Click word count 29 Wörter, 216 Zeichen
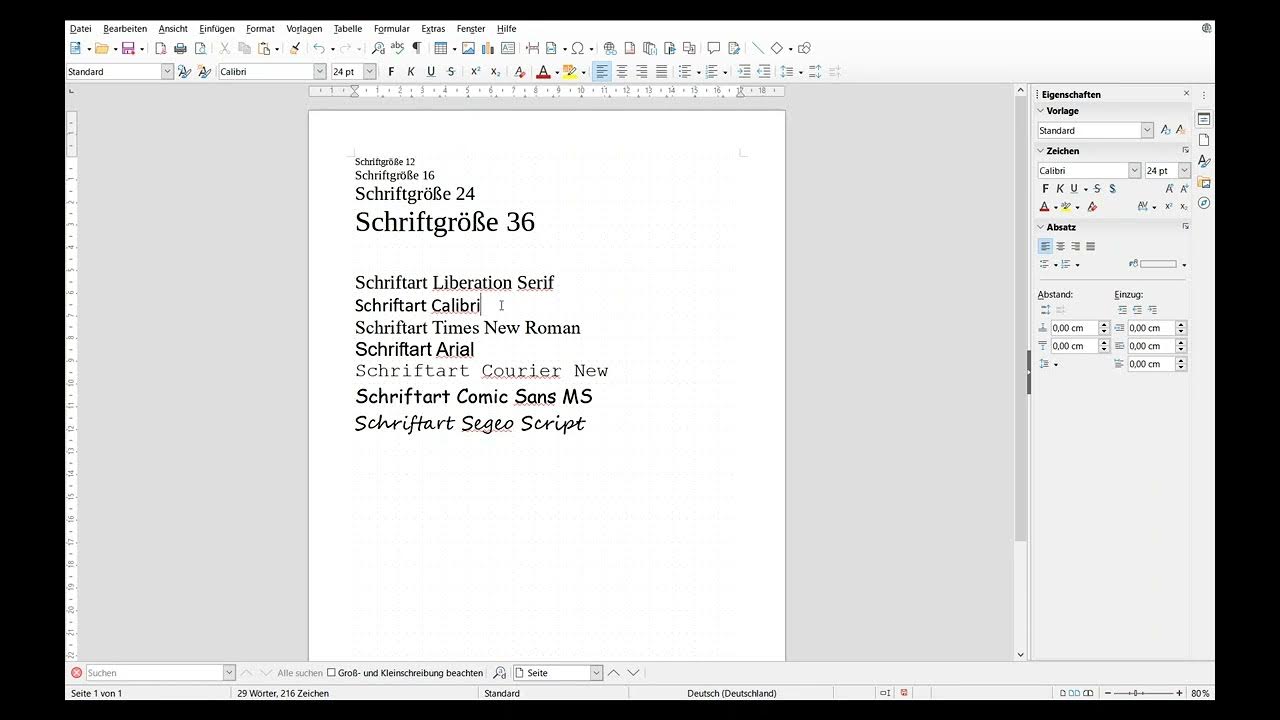The height and width of the screenshot is (720, 1280). point(283,693)
